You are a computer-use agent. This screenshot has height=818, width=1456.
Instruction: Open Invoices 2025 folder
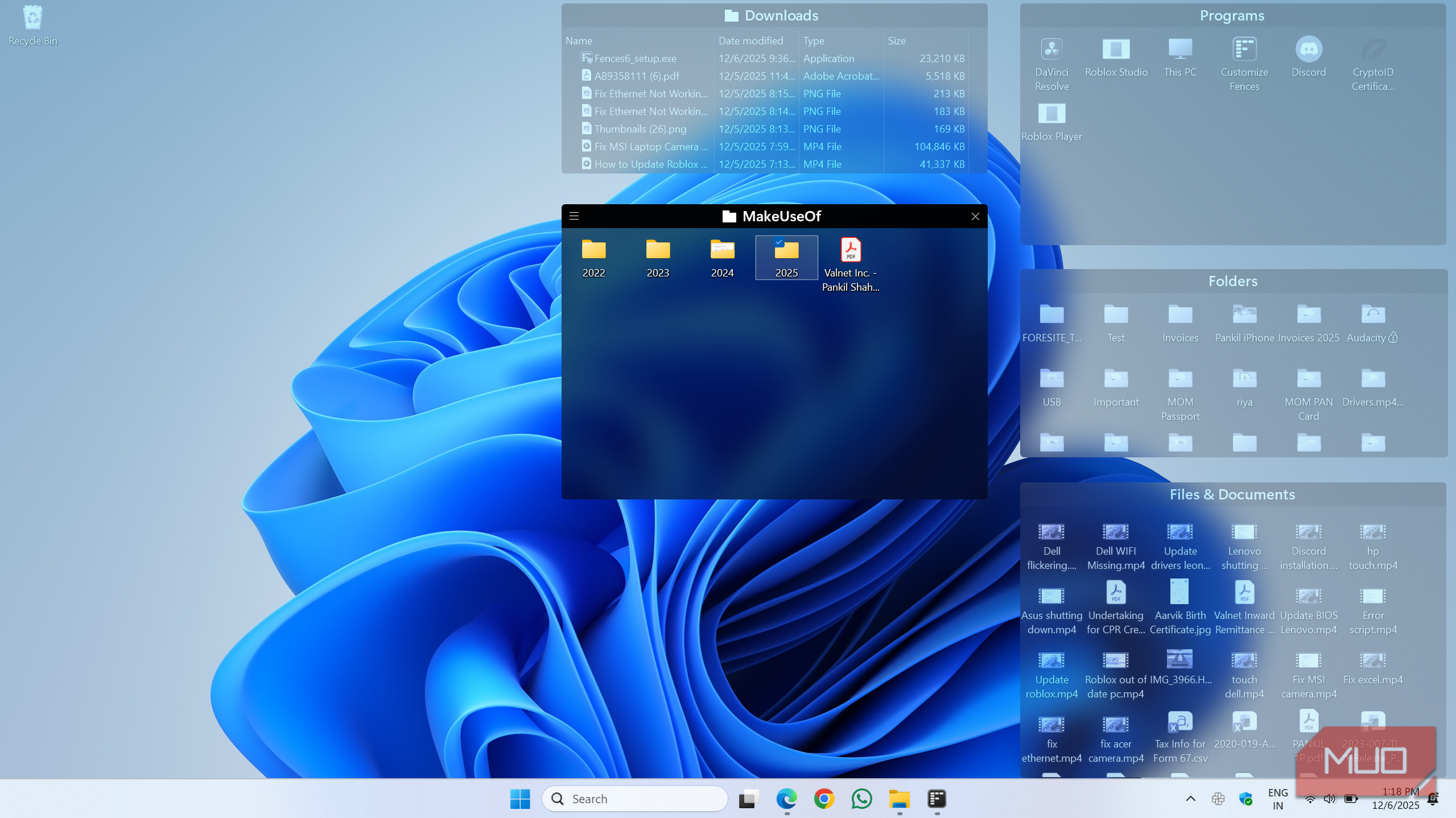(x=1309, y=323)
